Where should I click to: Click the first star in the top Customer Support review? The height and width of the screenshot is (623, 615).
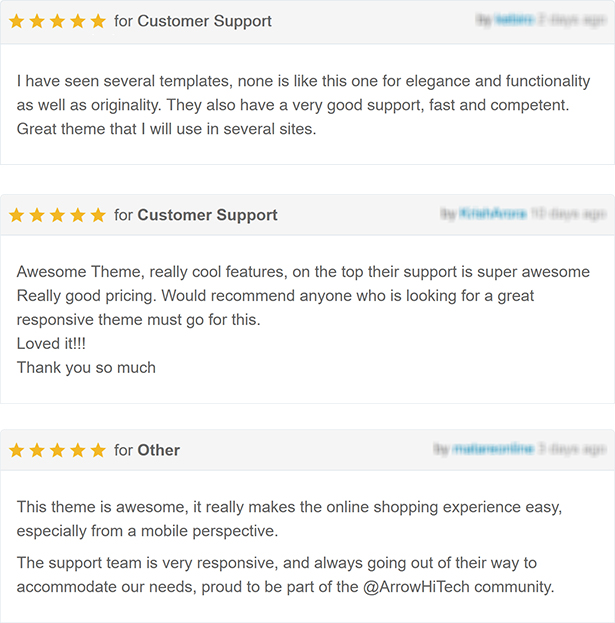[17, 21]
